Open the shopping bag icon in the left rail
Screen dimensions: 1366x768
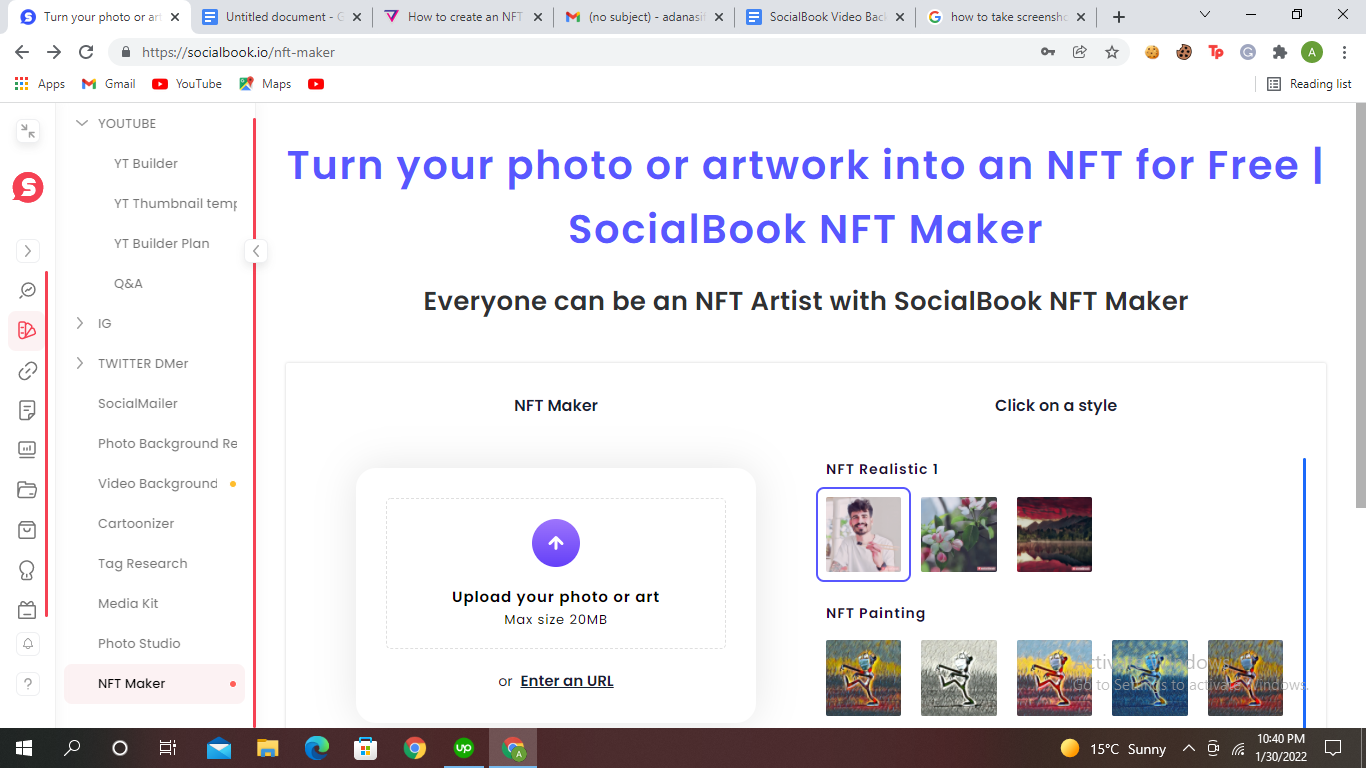28,530
